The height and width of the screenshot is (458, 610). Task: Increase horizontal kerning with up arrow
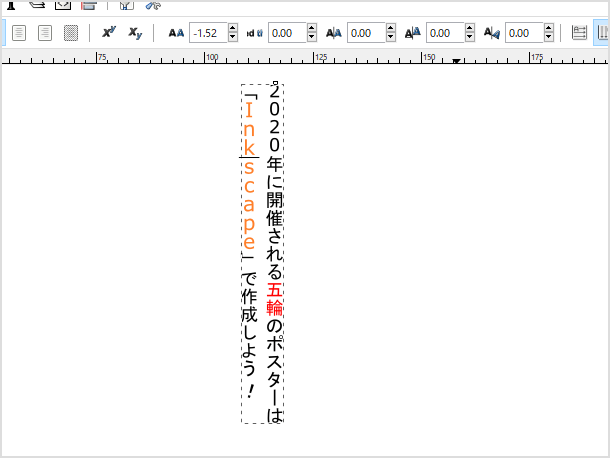tap(391, 28)
